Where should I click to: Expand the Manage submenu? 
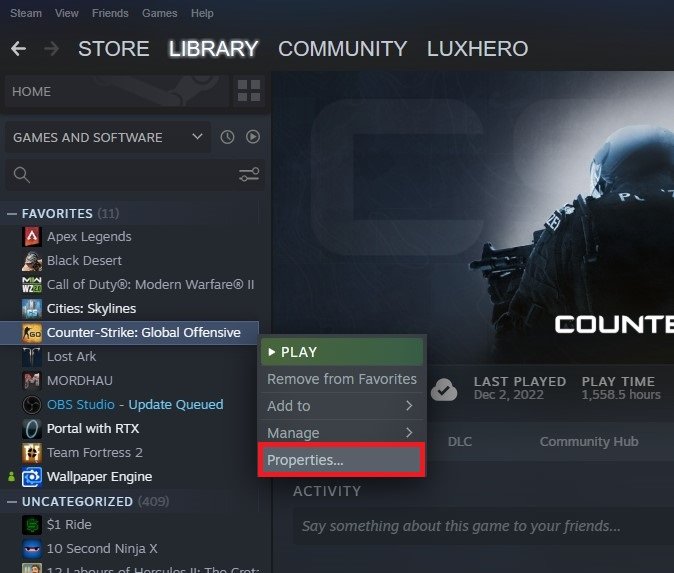click(342, 433)
